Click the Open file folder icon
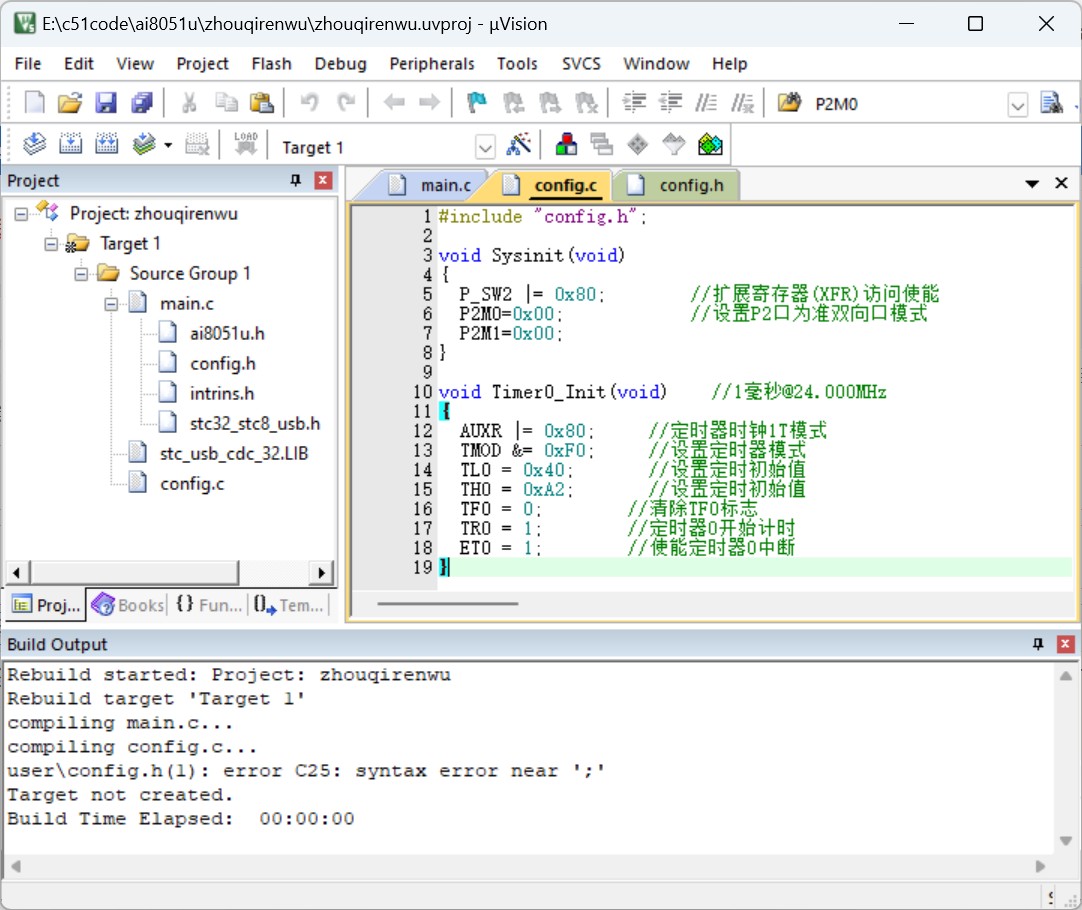Image resolution: width=1082 pixels, height=910 pixels. 70,103
